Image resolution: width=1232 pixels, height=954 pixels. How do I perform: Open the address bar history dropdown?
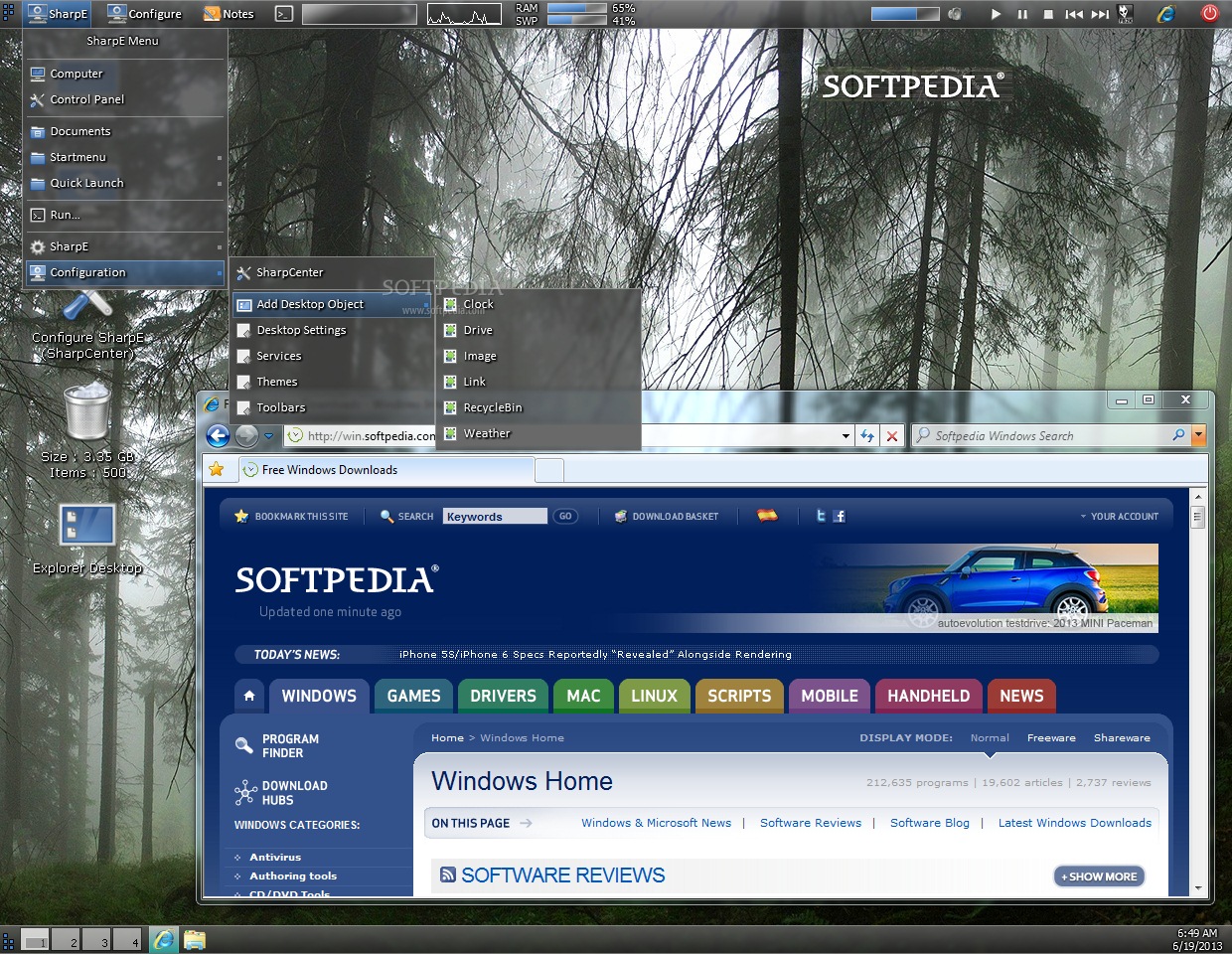pyautogui.click(x=846, y=436)
